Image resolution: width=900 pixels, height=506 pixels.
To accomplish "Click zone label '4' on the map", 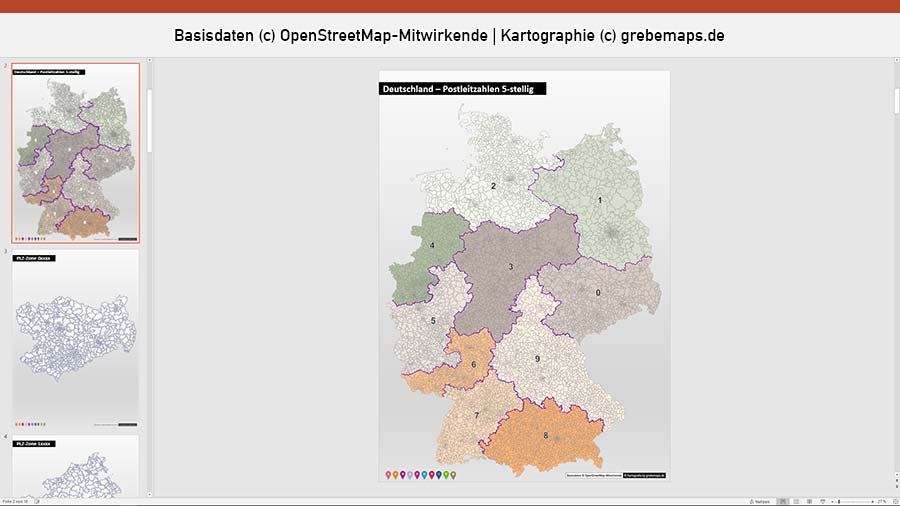I will 432,245.
